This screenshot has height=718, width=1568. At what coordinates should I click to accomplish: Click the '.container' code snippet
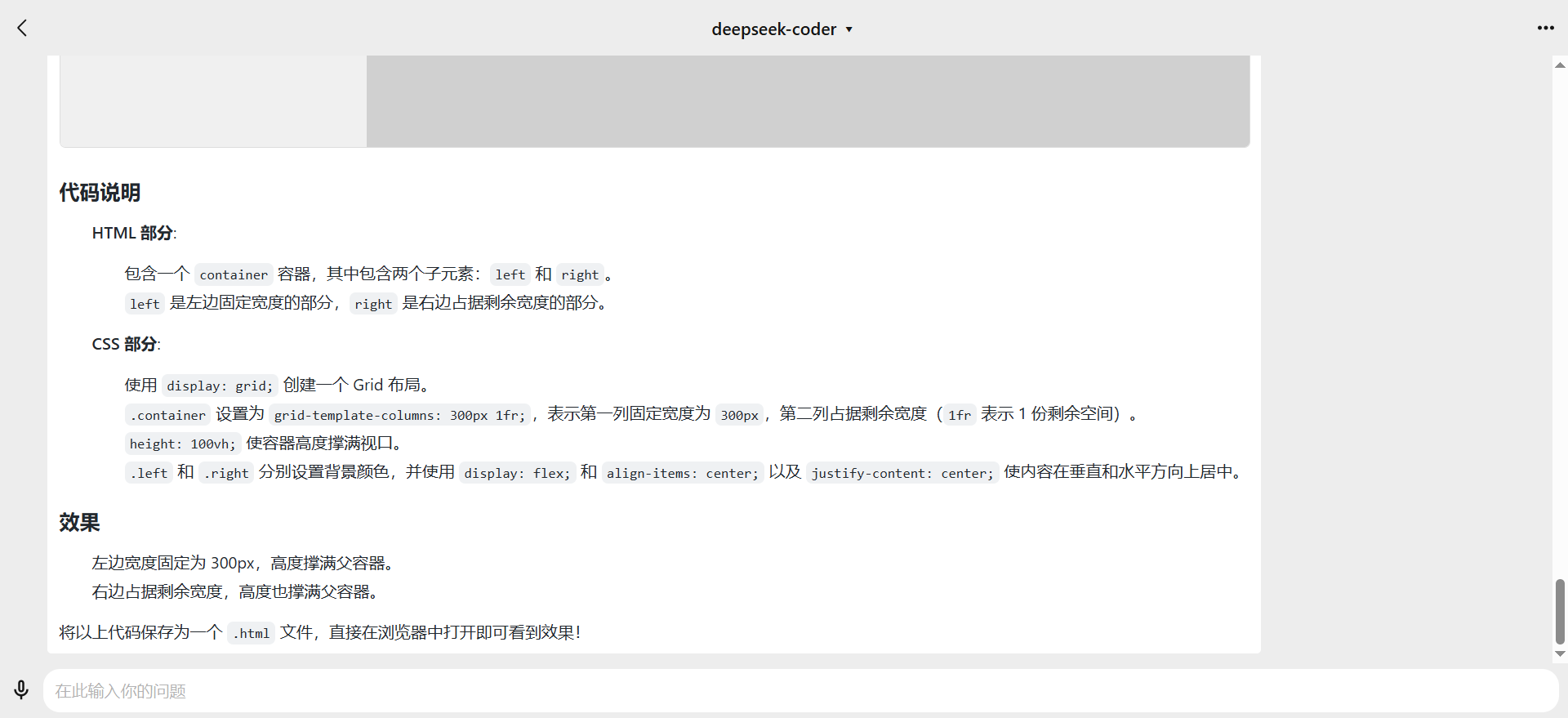click(167, 415)
